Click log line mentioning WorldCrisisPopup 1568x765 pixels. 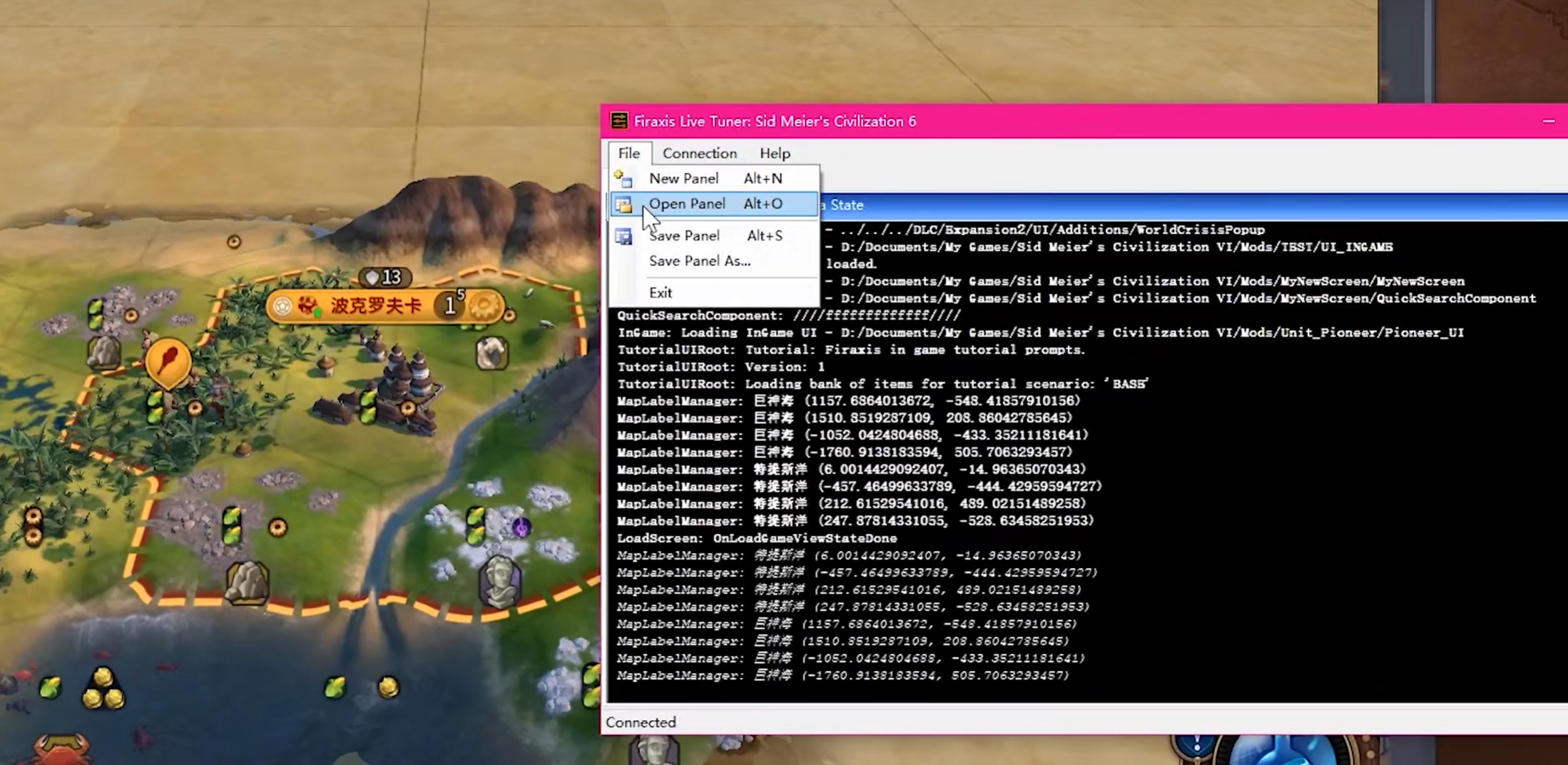click(x=1046, y=230)
